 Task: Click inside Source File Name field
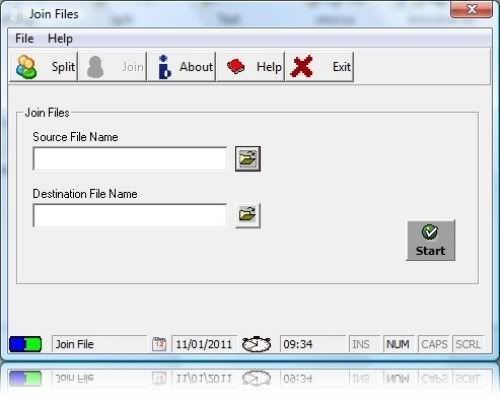pyautogui.click(x=130, y=158)
